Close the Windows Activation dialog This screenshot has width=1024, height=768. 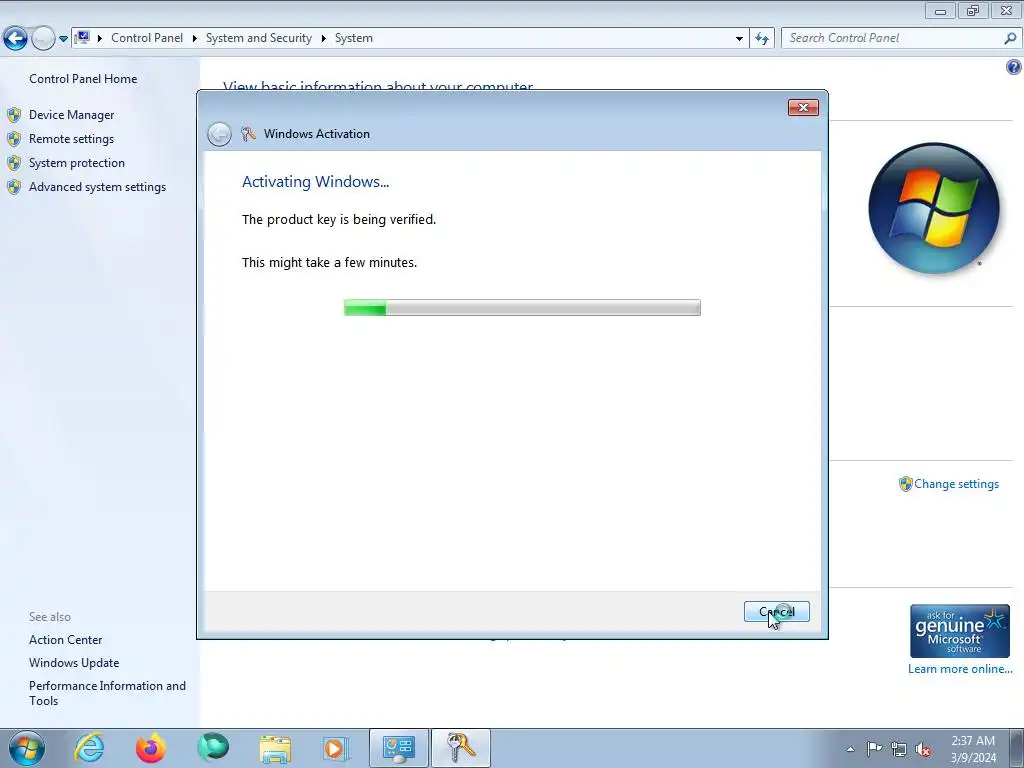(x=803, y=108)
